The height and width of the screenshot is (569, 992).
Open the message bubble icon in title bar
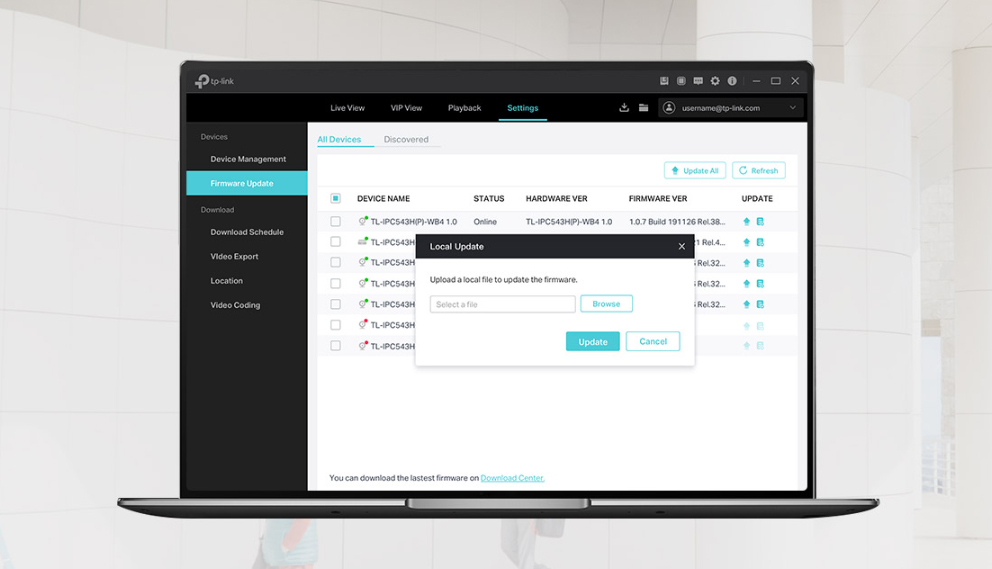point(698,81)
